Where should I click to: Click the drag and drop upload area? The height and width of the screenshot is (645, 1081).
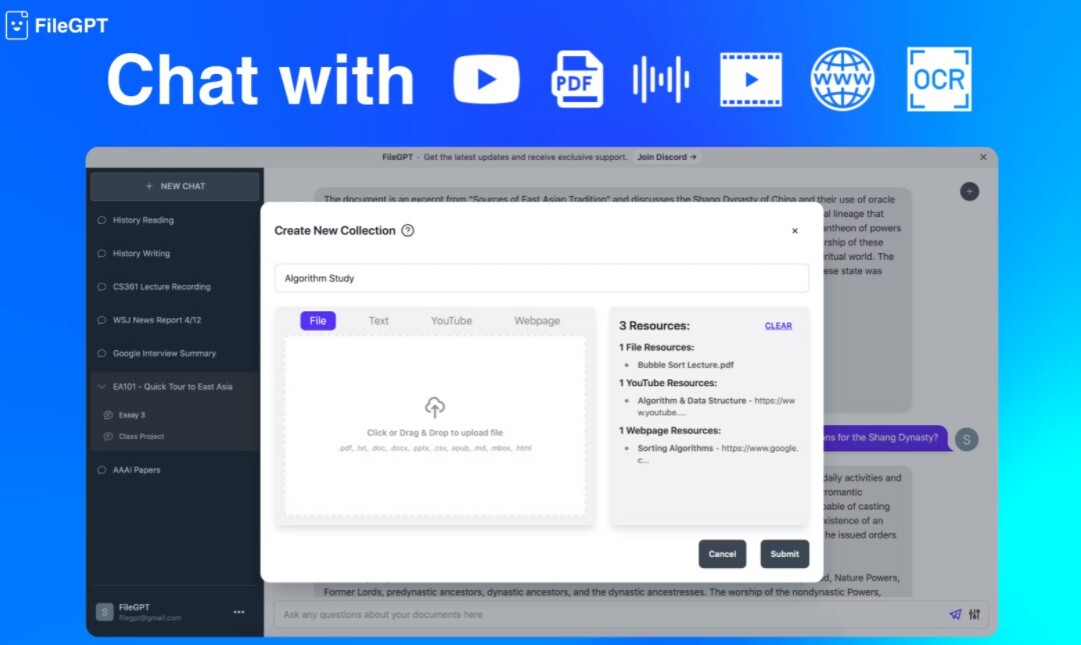coord(434,425)
